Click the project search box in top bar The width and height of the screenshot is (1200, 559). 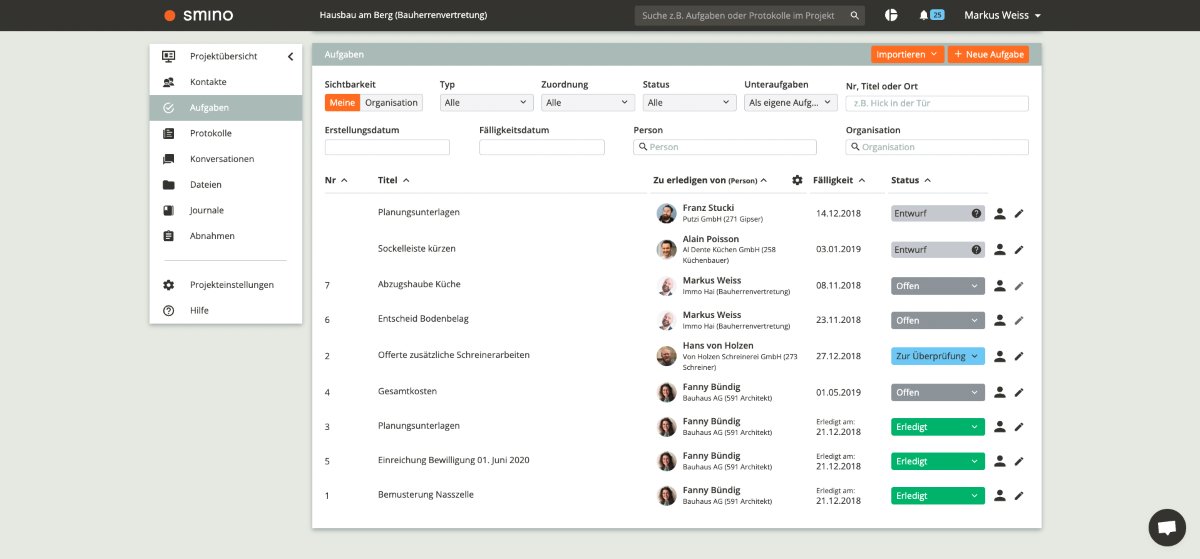750,16
